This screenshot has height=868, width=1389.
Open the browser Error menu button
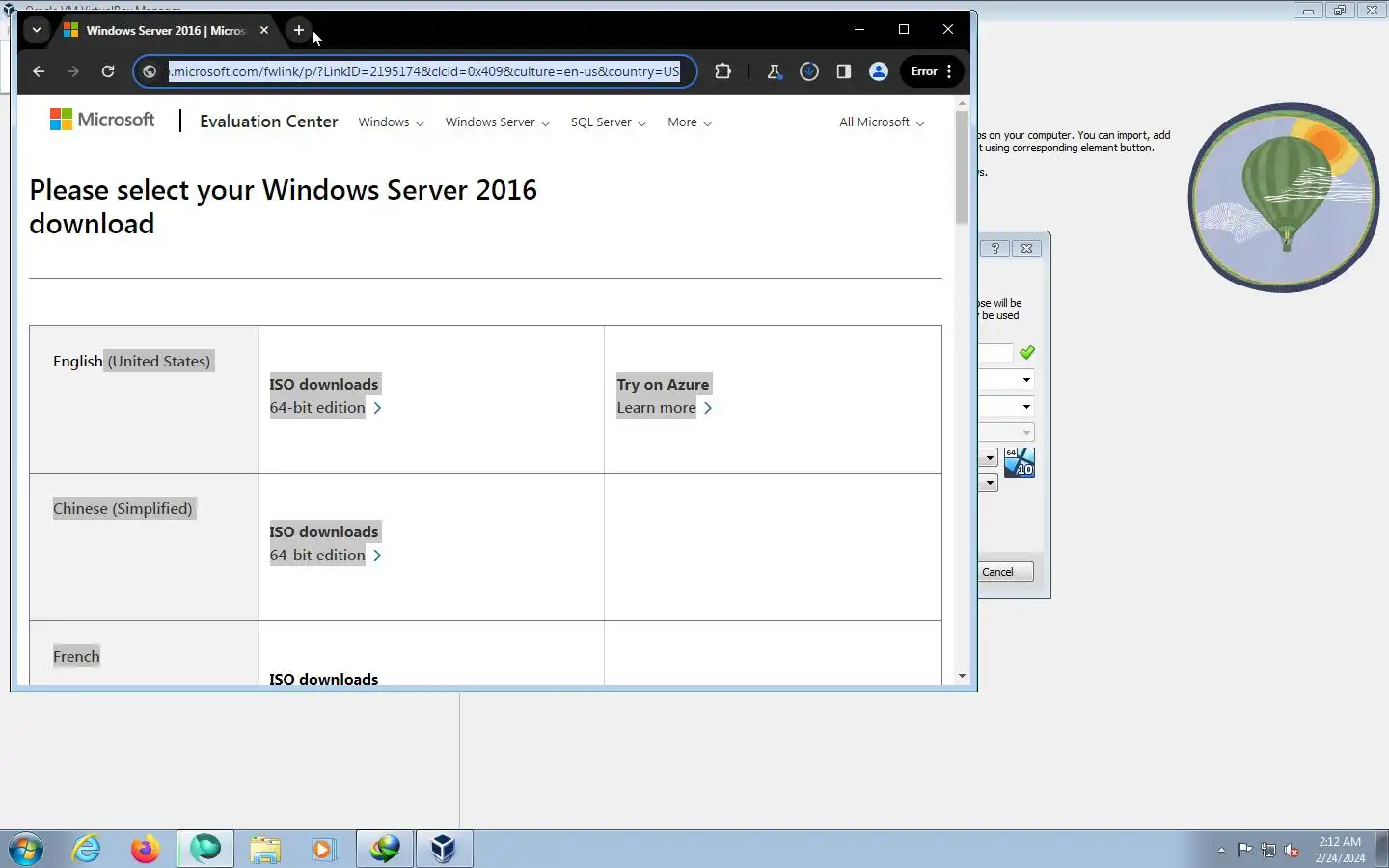coord(932,71)
